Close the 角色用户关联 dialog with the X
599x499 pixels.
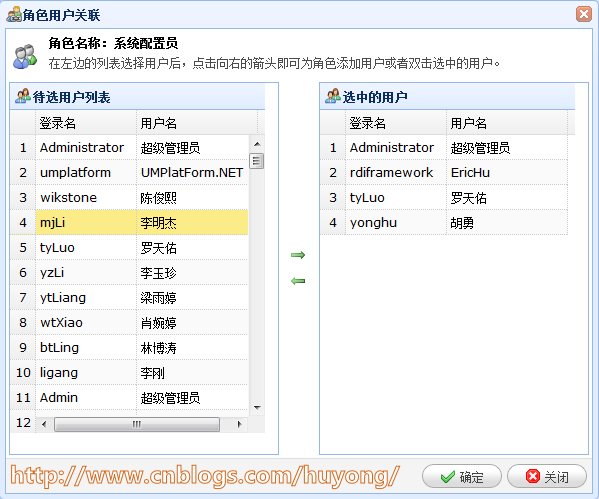[584, 15]
